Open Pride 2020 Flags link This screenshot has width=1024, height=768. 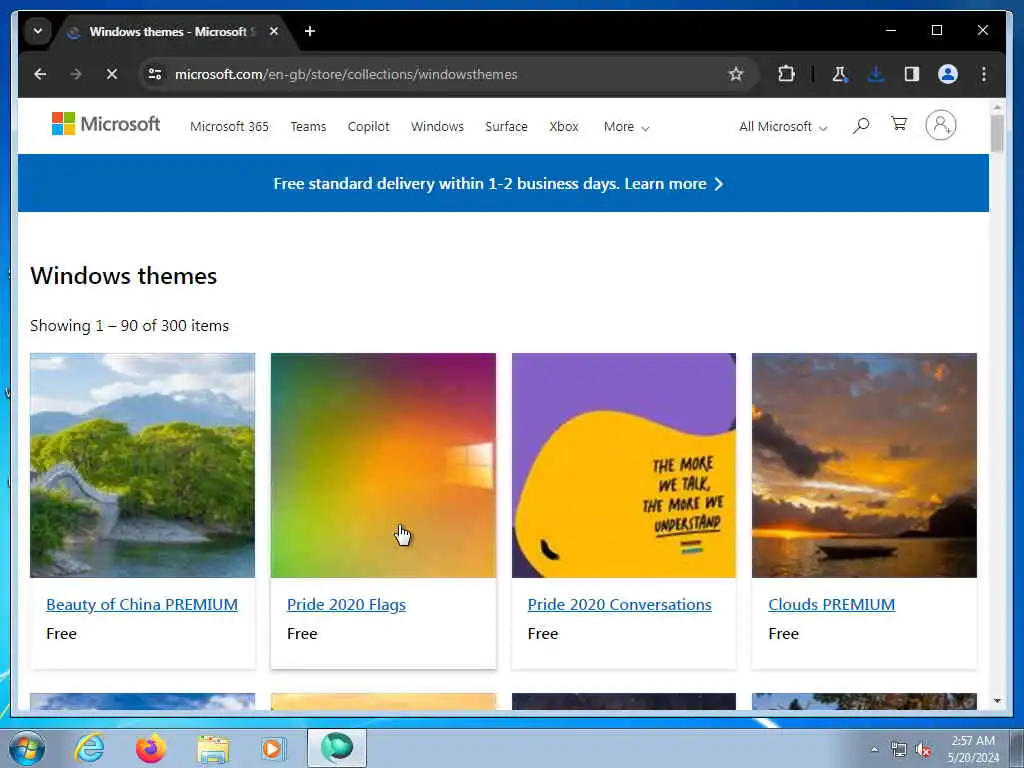click(346, 605)
